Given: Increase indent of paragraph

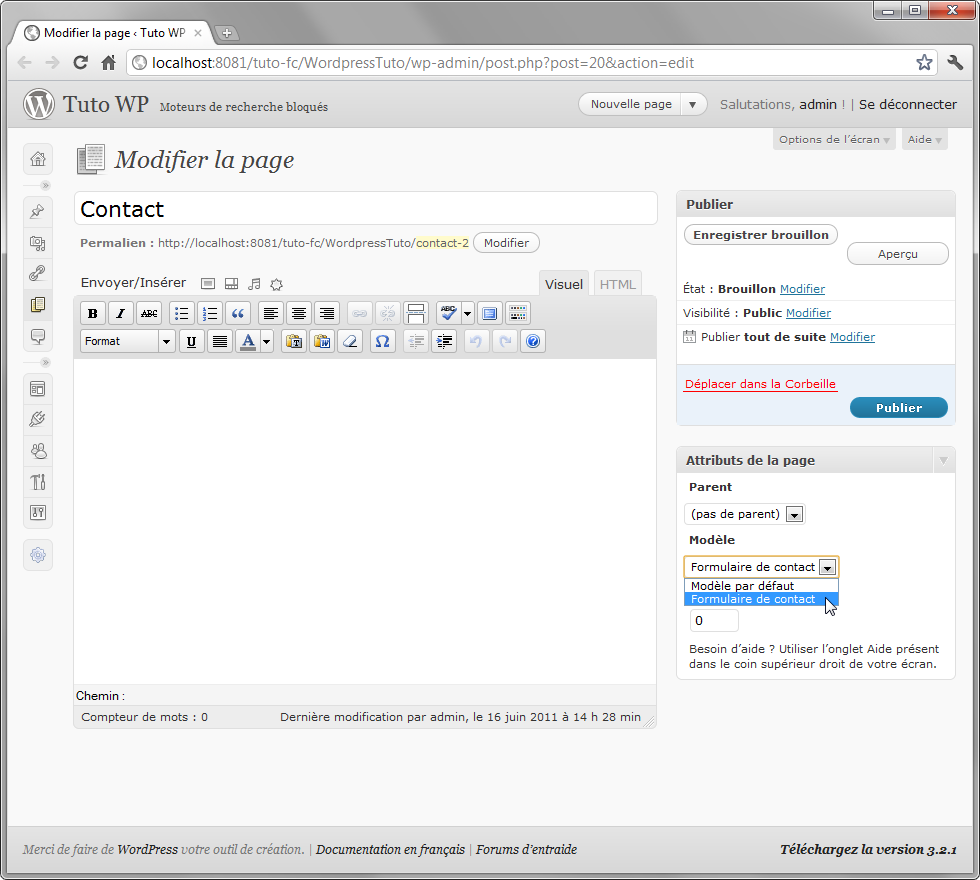Looking at the screenshot, I should click(x=444, y=341).
